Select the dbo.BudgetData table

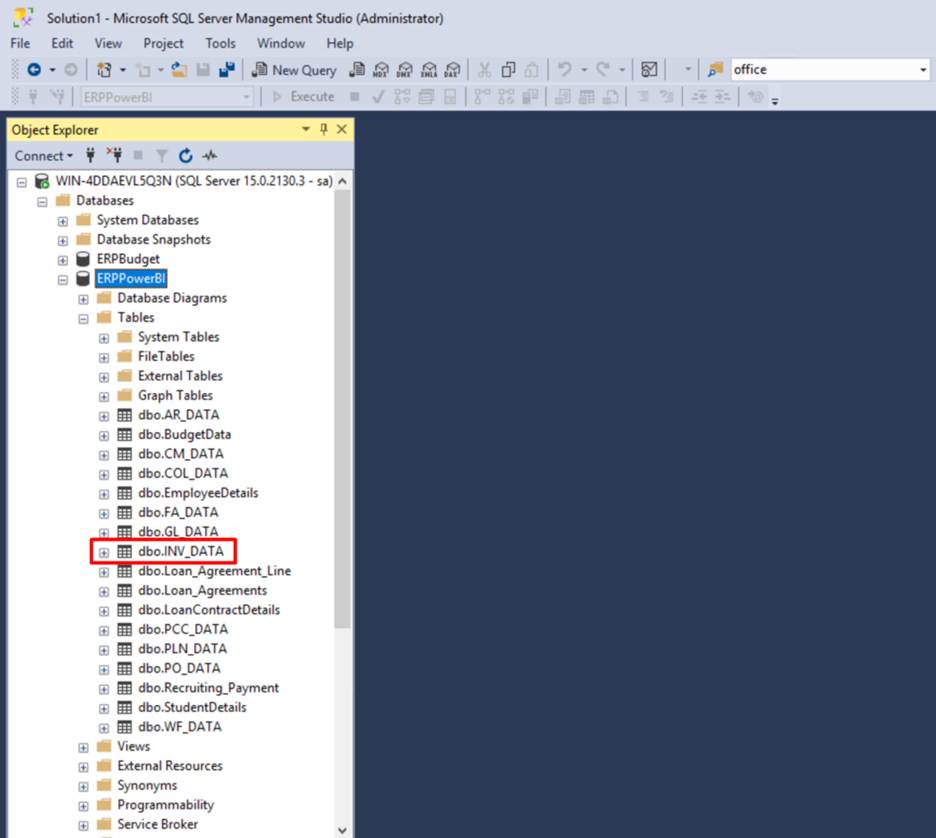184,435
